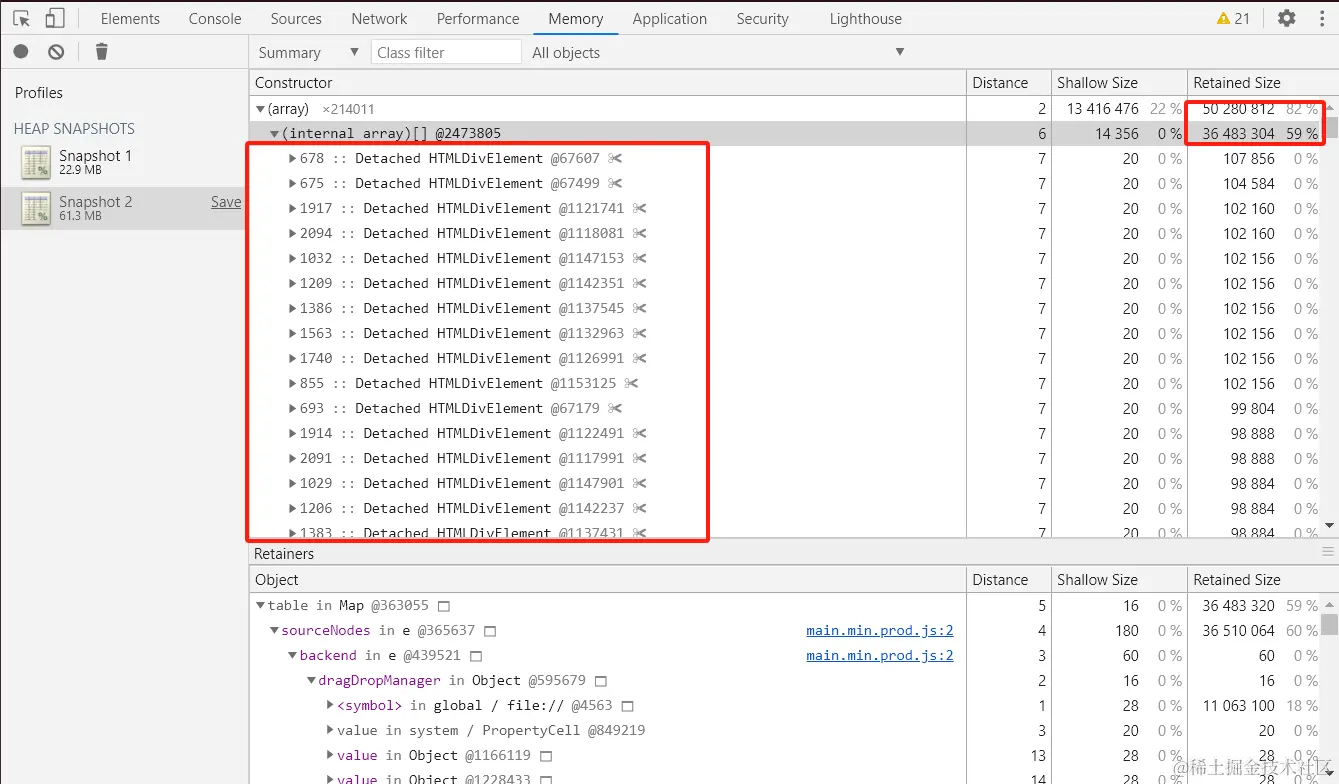Click the scissors icon beside Detached HTMLDivElement @1147153
The image size is (1339, 784).
(x=639, y=258)
